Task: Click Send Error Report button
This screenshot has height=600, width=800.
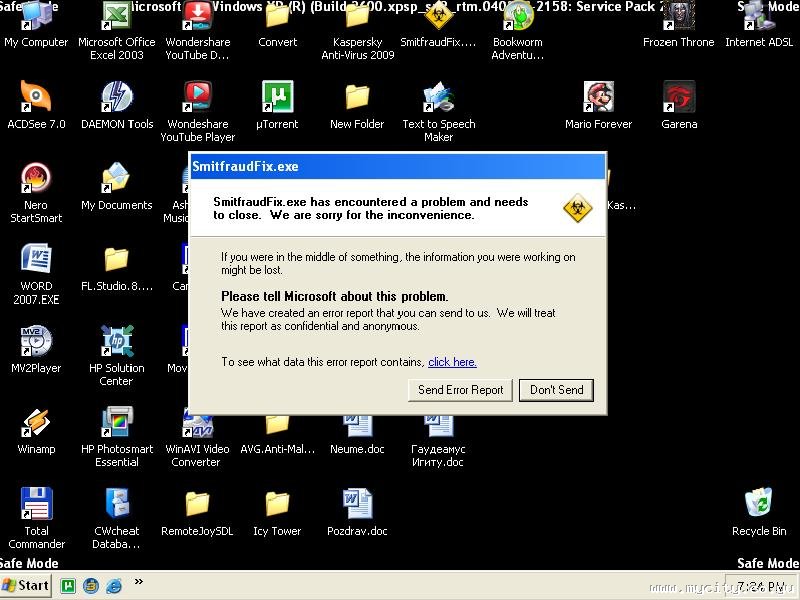Action: point(460,390)
